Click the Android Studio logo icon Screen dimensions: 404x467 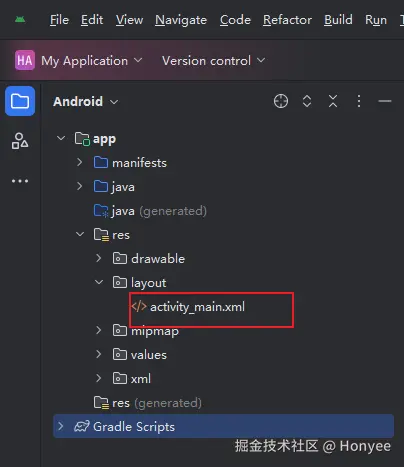tap(20, 20)
